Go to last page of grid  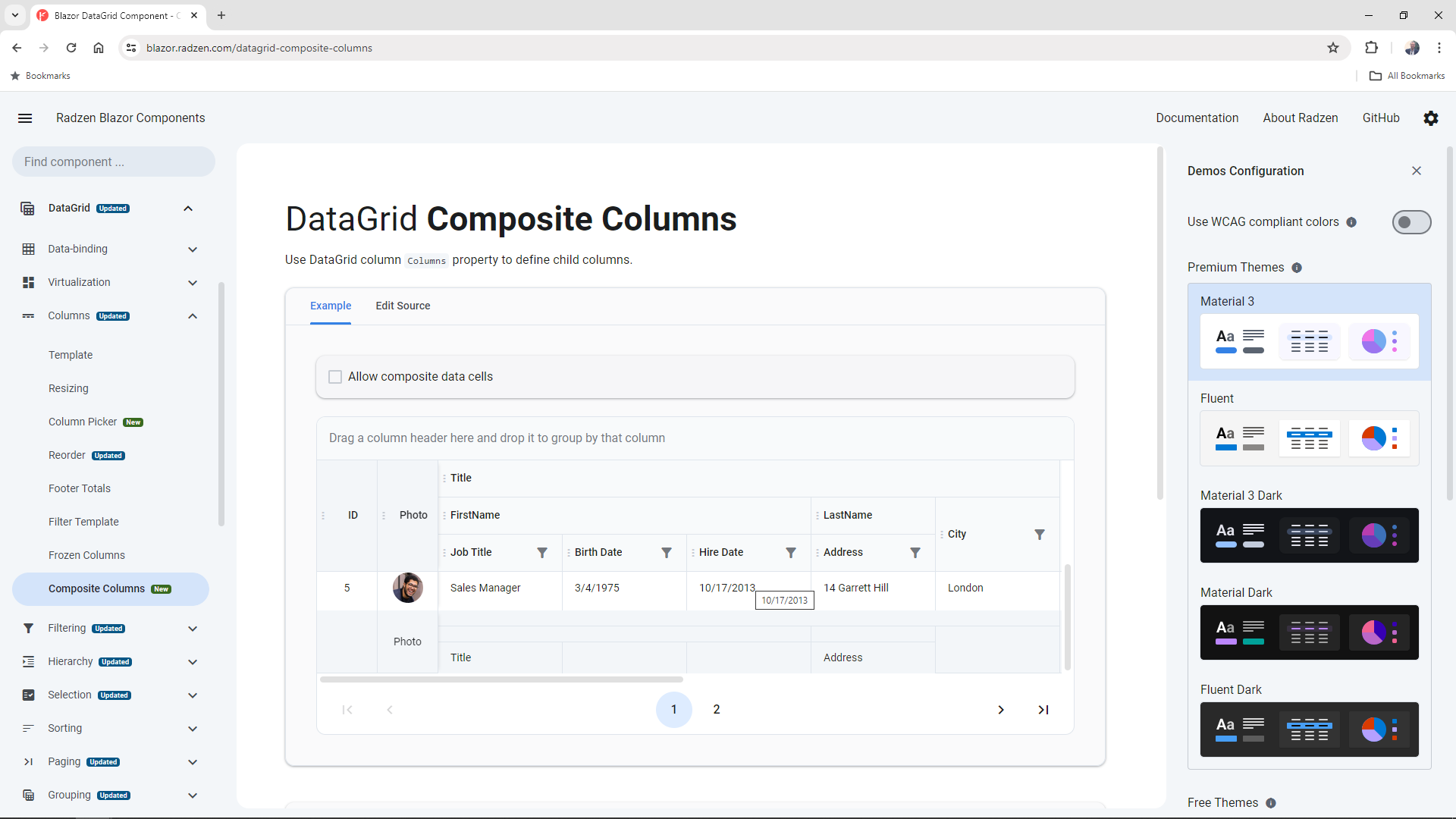[1043, 710]
